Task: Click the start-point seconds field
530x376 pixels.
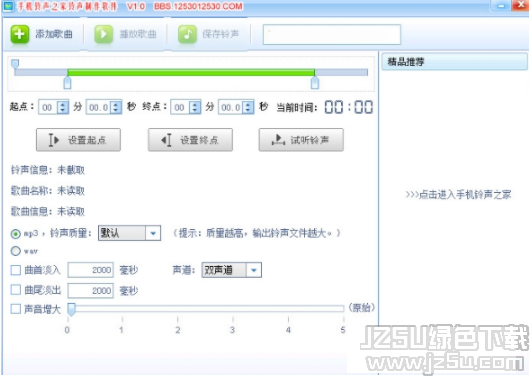Action: click(x=99, y=108)
